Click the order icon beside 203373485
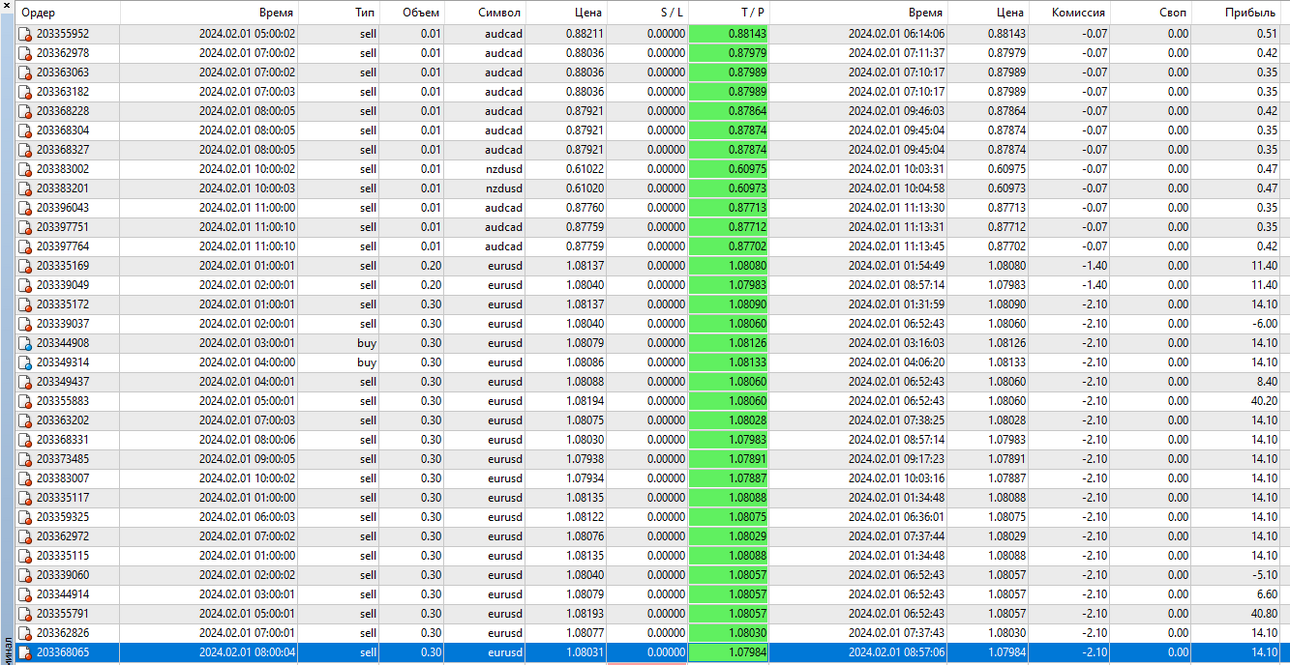This screenshot has height=665, width=1290. coord(26,459)
